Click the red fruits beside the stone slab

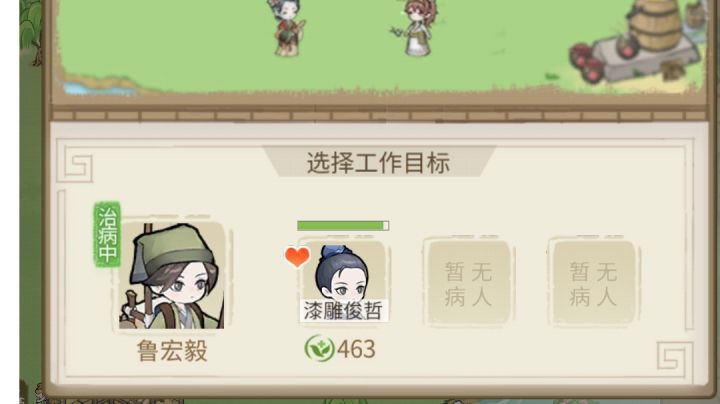click(x=587, y=63)
